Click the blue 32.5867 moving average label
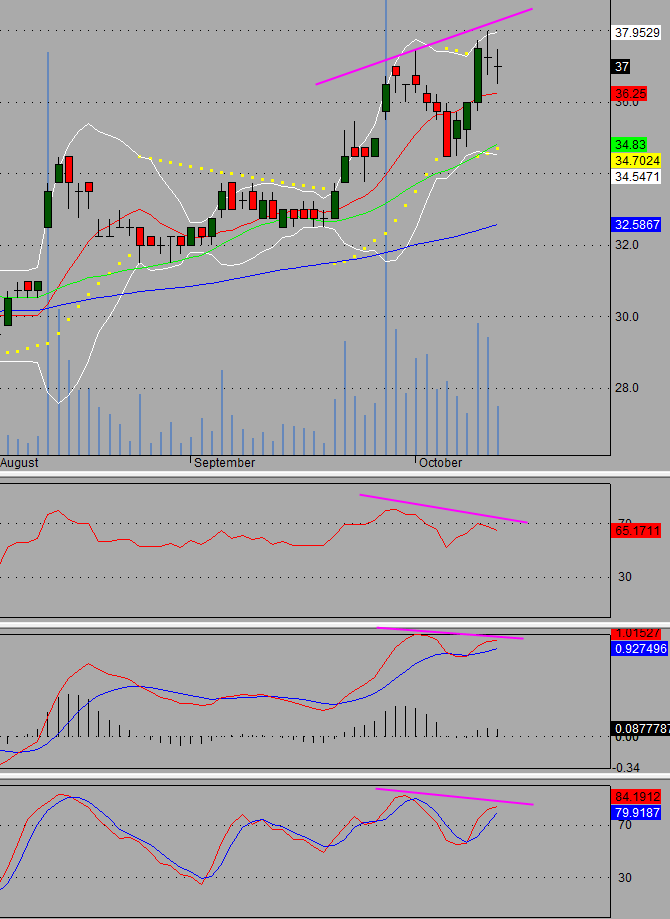Image resolution: width=670 pixels, height=919 pixels. tap(637, 224)
